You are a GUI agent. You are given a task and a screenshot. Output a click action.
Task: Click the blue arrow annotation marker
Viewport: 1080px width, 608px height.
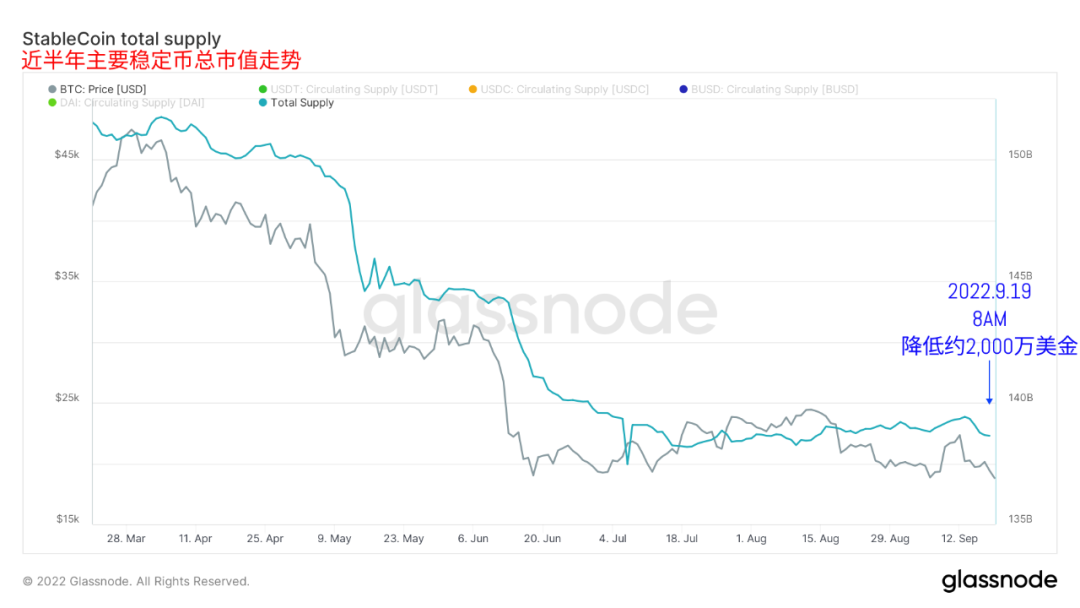(989, 383)
